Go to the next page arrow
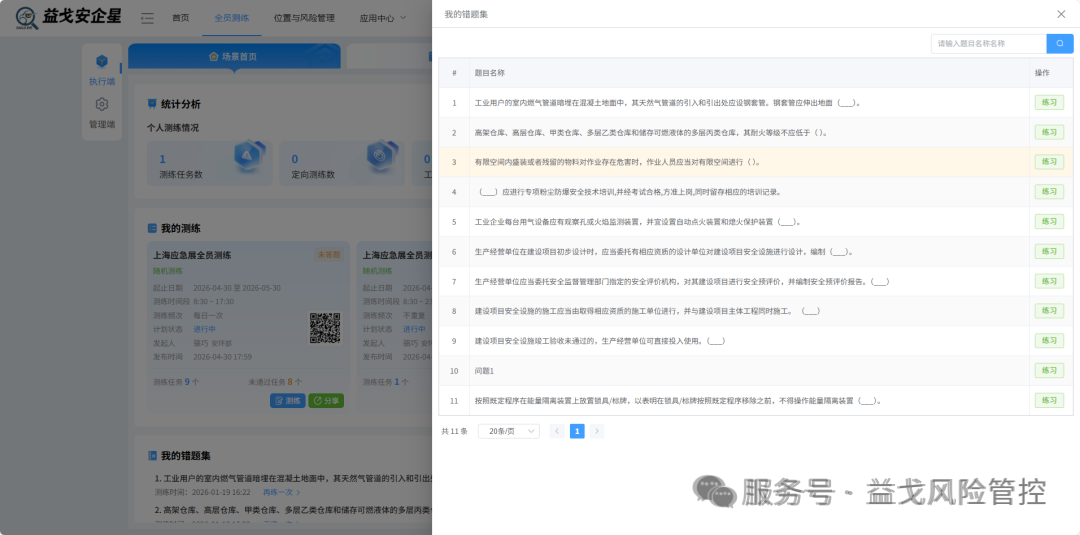Viewport: 1080px width, 535px height. [x=597, y=431]
